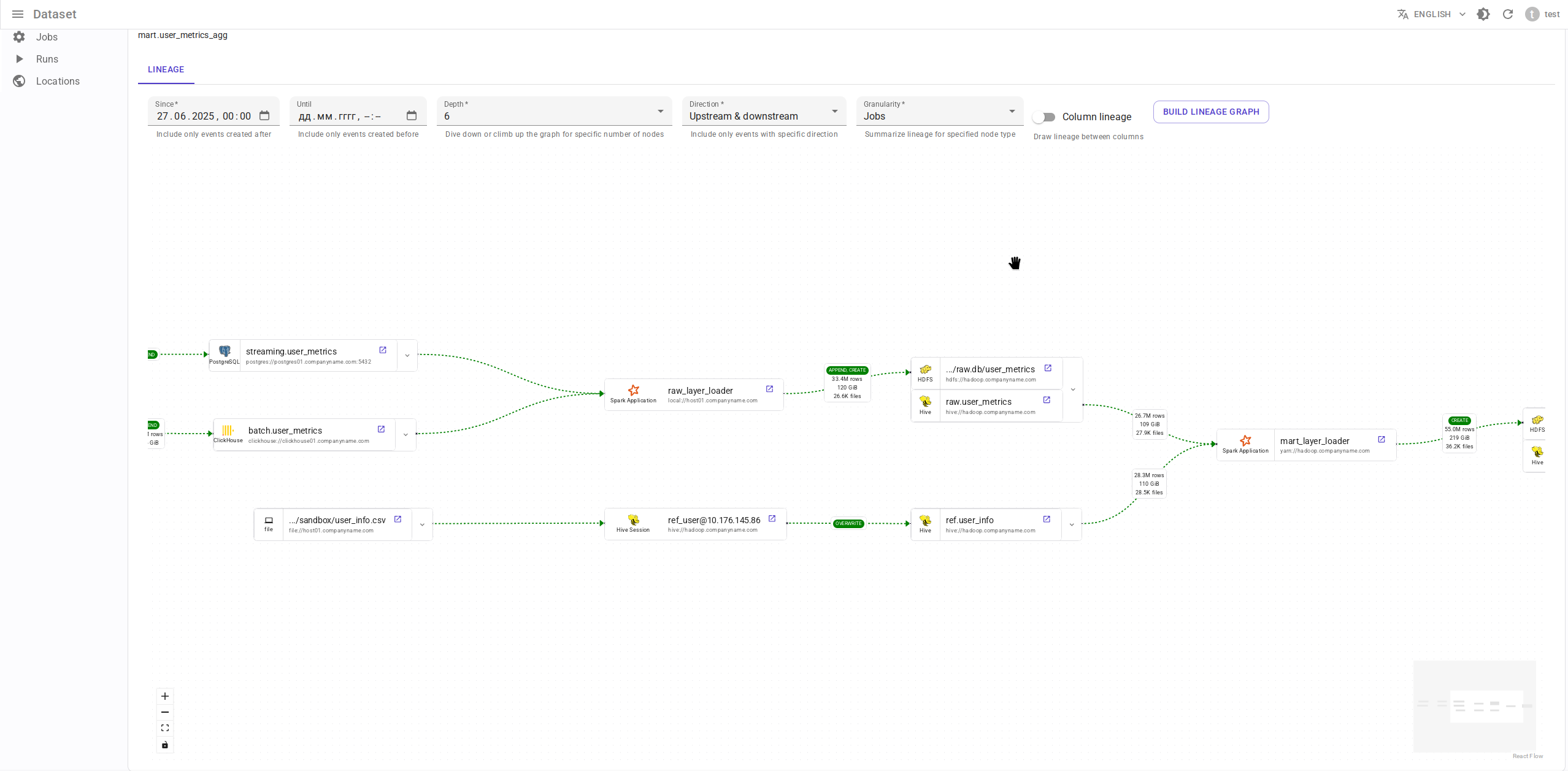Fit lineage graph to view

pos(165,728)
